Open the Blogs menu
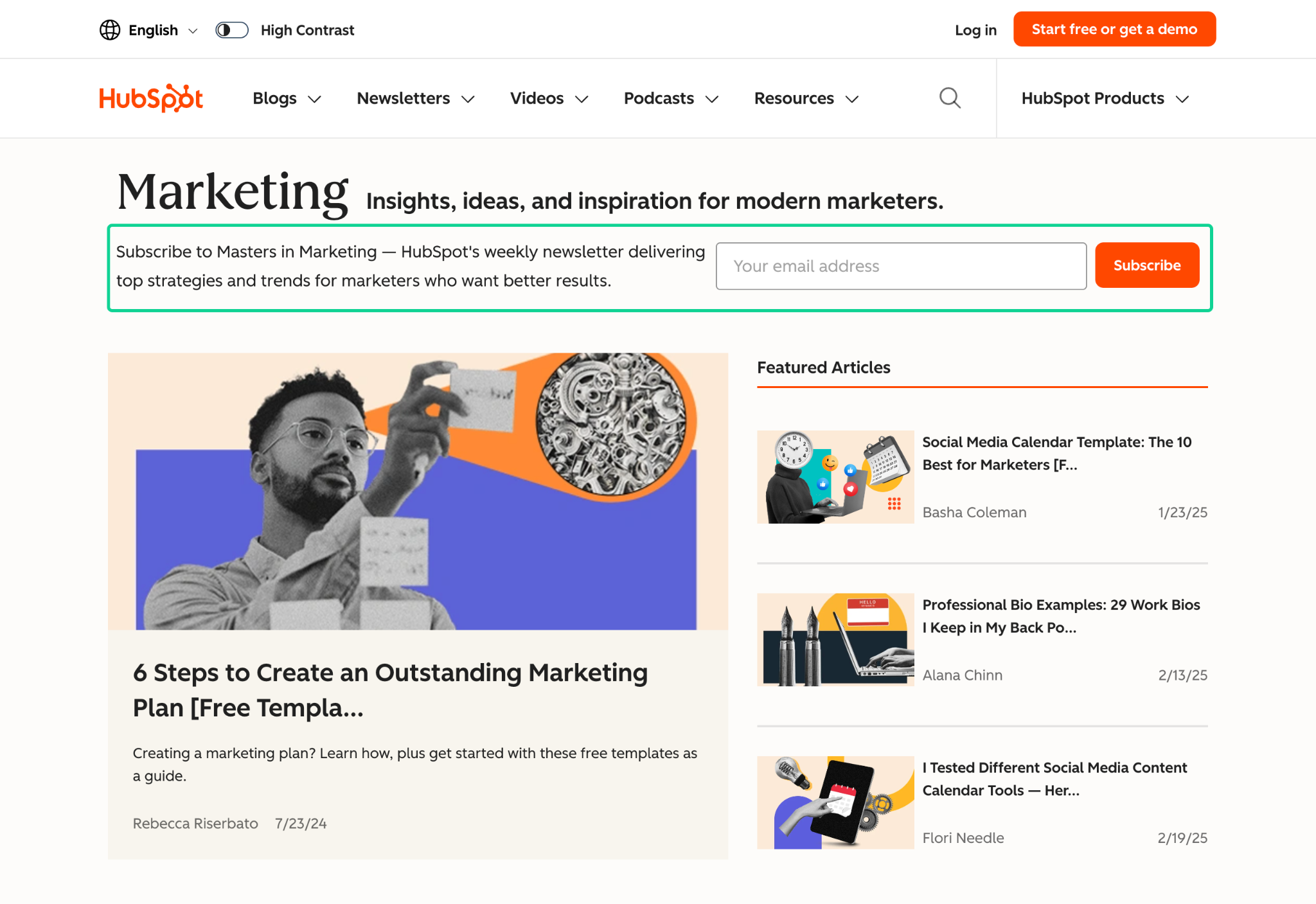1316x904 pixels. [285, 98]
